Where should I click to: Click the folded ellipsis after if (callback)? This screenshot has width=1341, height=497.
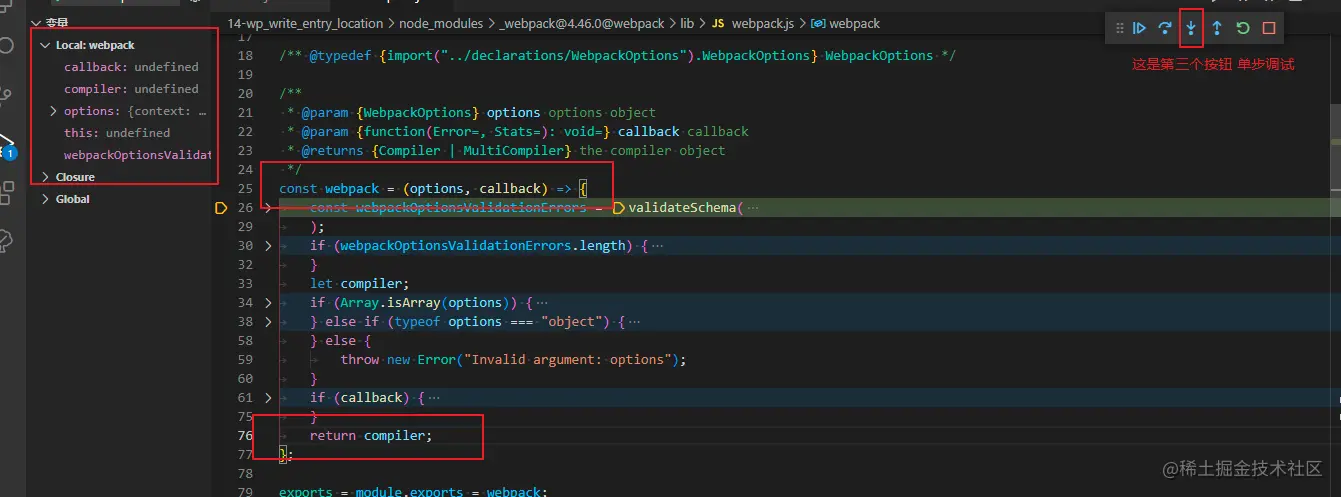point(433,398)
